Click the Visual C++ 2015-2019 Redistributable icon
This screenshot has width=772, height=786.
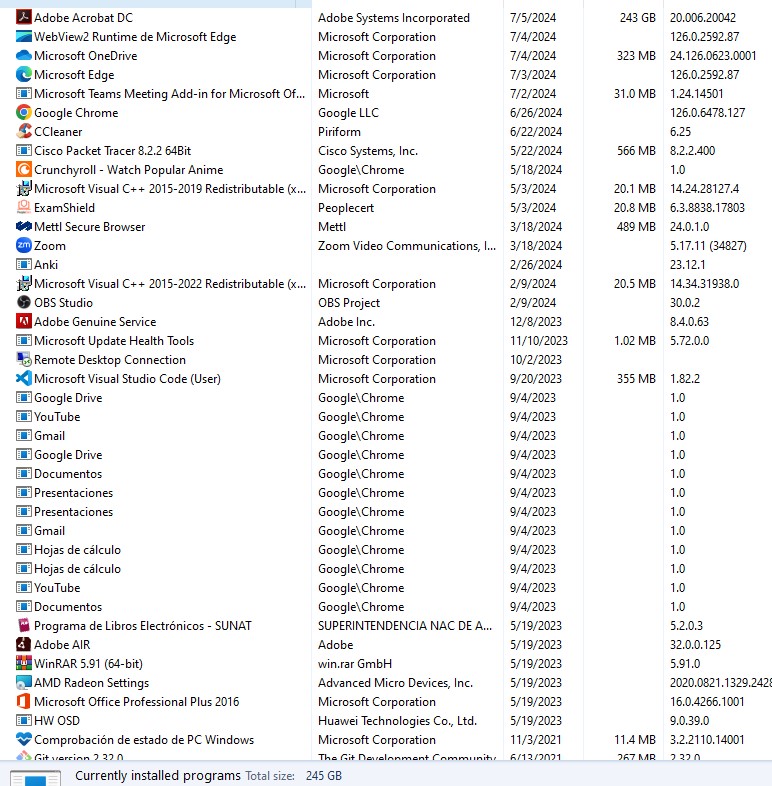pyautogui.click(x=24, y=189)
